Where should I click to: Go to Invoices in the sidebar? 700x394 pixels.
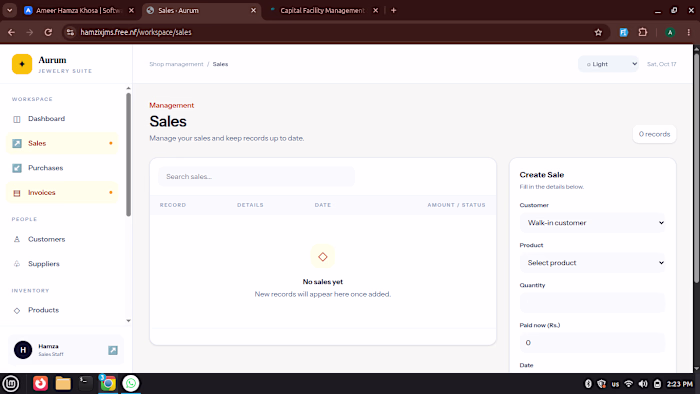point(62,192)
